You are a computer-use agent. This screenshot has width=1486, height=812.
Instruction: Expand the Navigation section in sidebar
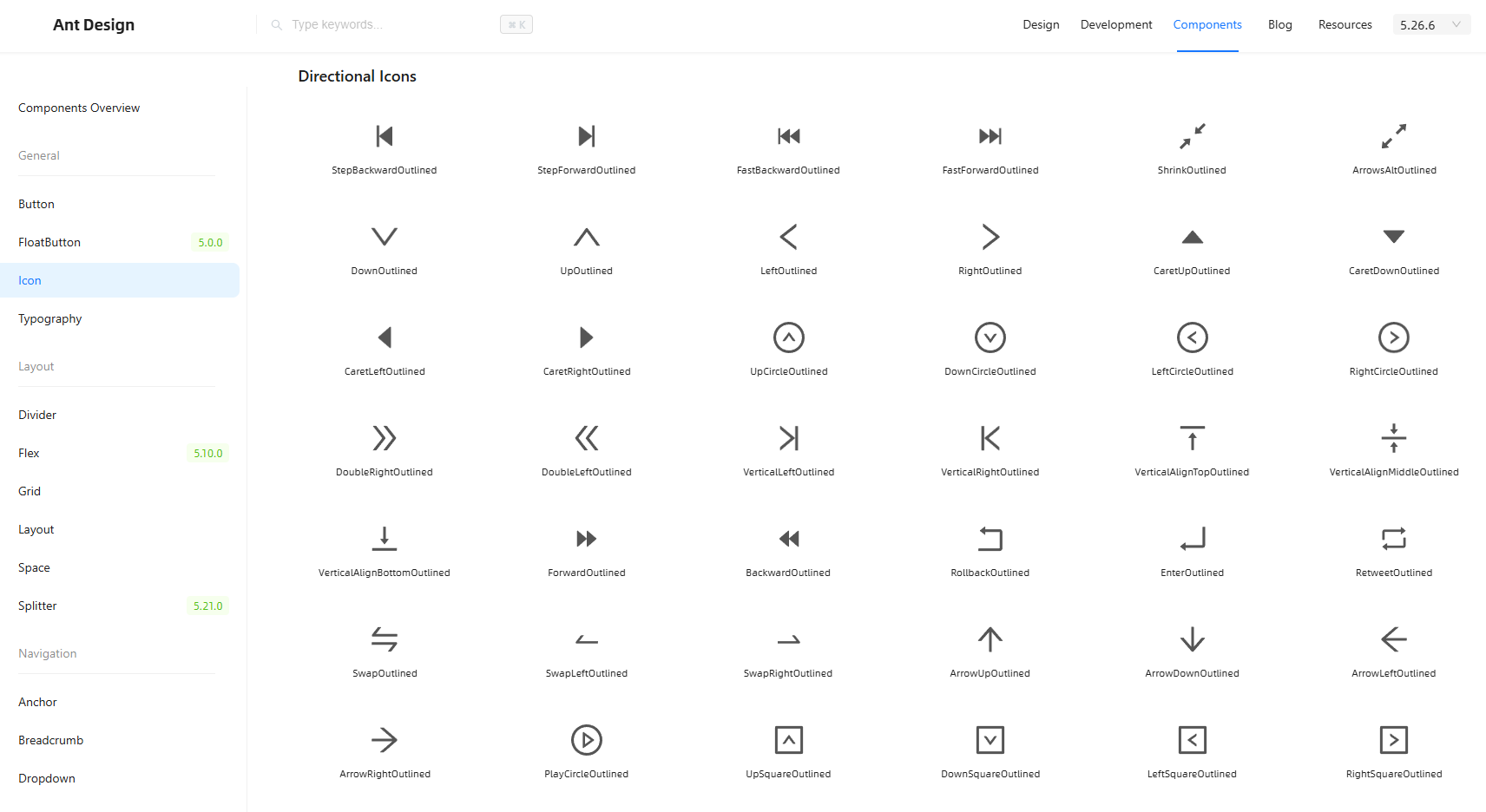(47, 653)
